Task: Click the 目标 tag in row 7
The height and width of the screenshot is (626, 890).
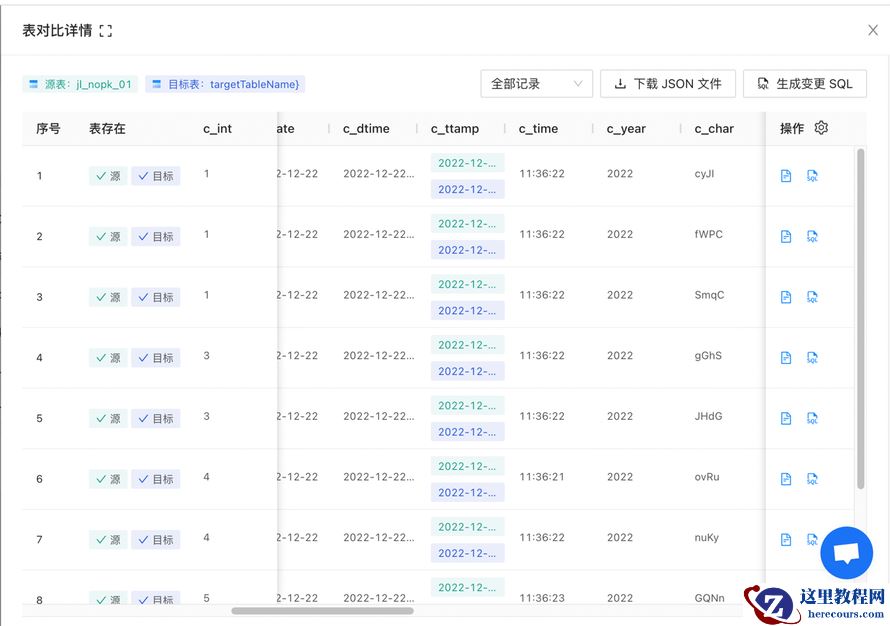Action: pos(156,540)
